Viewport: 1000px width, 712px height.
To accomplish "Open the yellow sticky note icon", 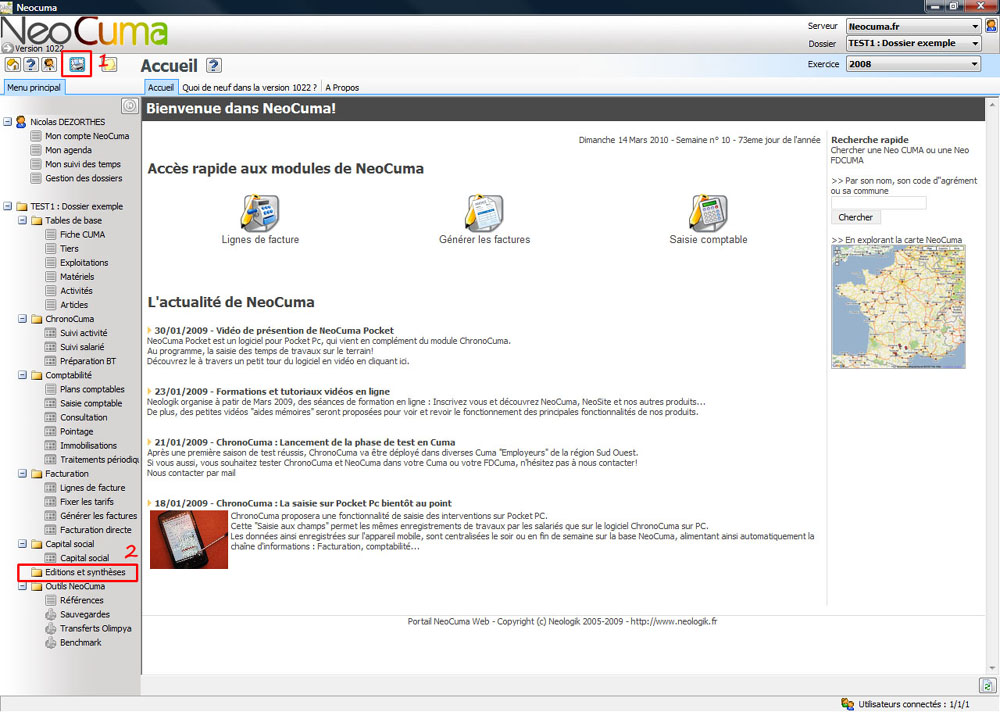I will (x=109, y=64).
